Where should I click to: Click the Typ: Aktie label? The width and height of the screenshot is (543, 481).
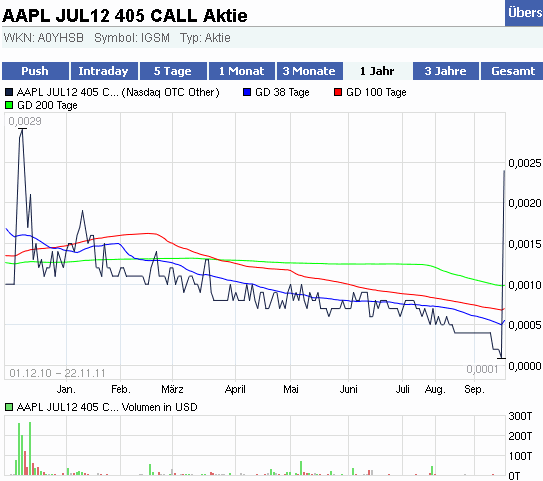tap(205, 37)
